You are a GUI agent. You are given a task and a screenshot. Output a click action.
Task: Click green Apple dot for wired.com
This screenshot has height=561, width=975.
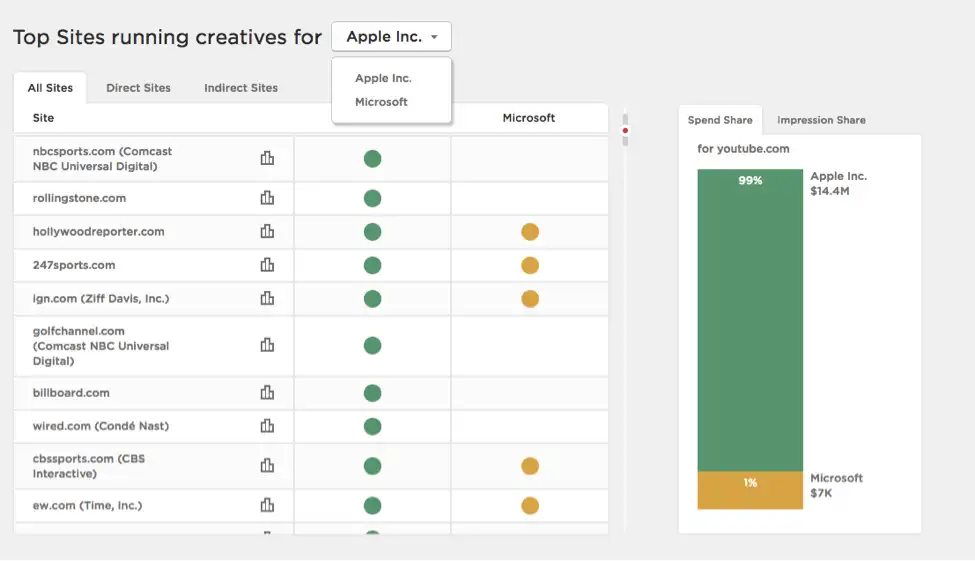click(372, 427)
